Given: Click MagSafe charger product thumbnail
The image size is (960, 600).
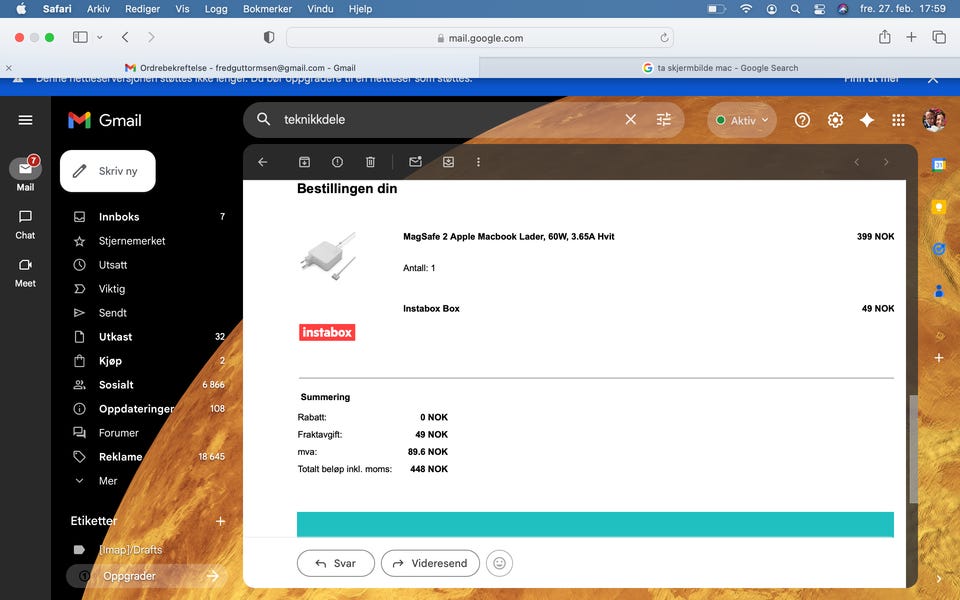Looking at the screenshot, I should click(328, 256).
